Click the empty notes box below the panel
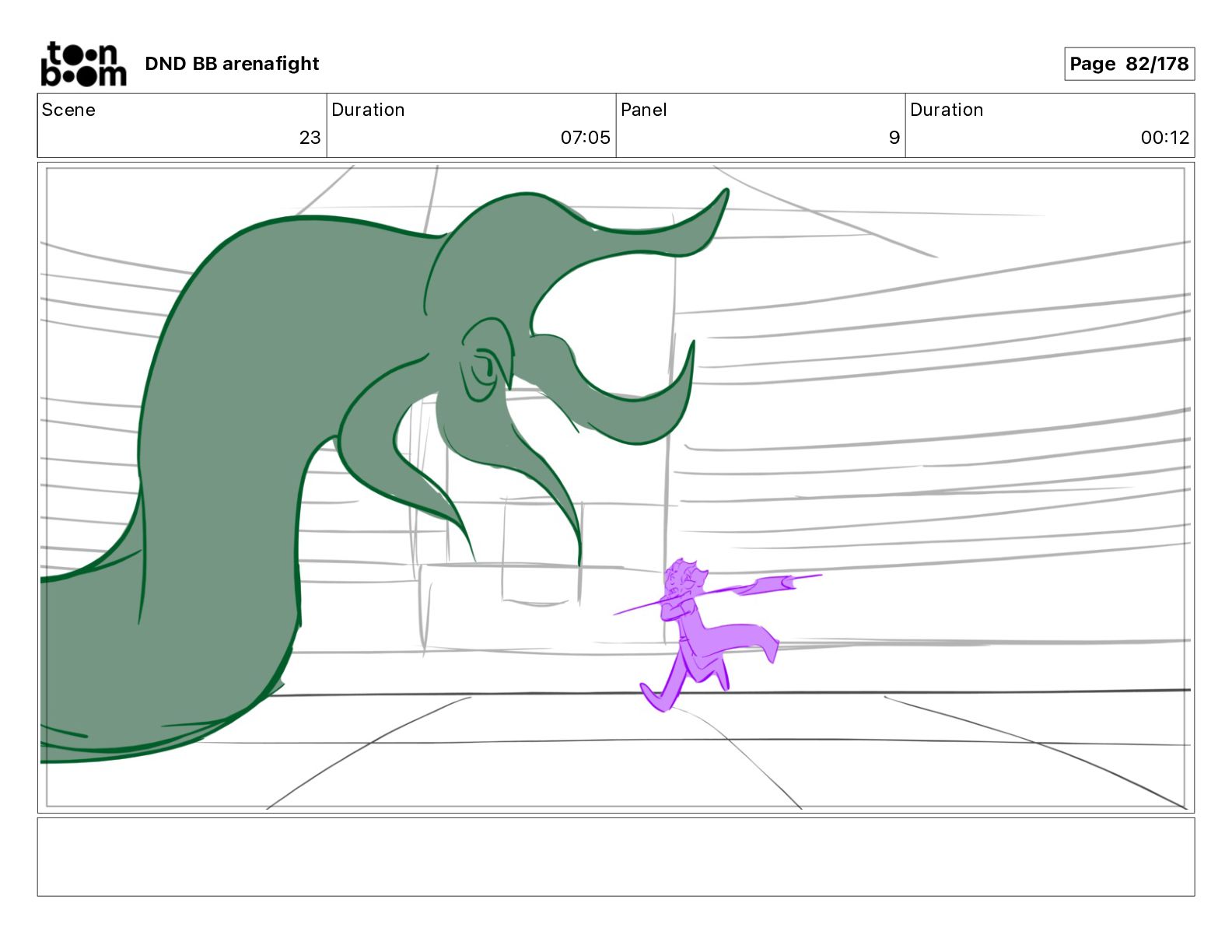This screenshot has width=1232, height=952. coord(616,856)
